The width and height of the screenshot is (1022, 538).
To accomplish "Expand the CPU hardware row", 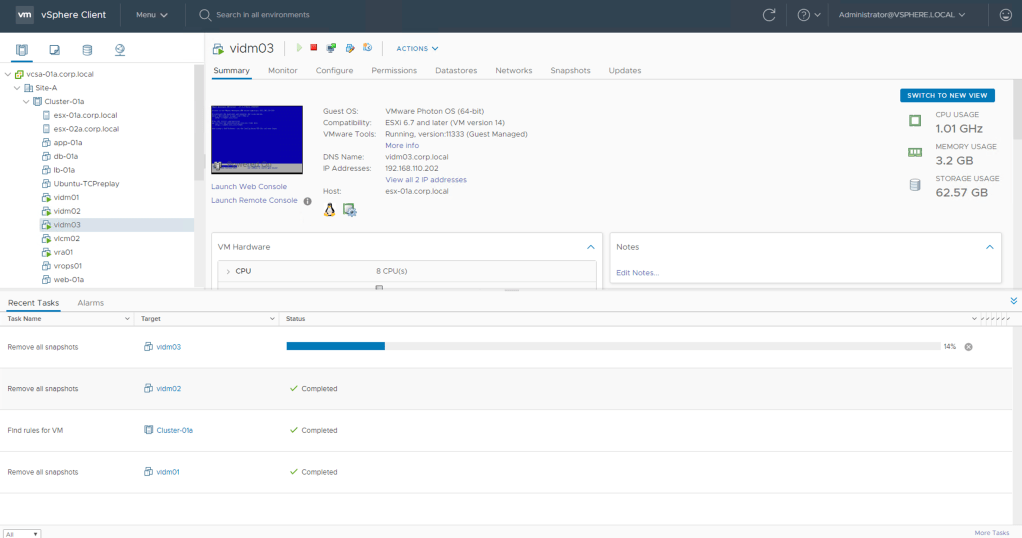I will pyautogui.click(x=228, y=271).
